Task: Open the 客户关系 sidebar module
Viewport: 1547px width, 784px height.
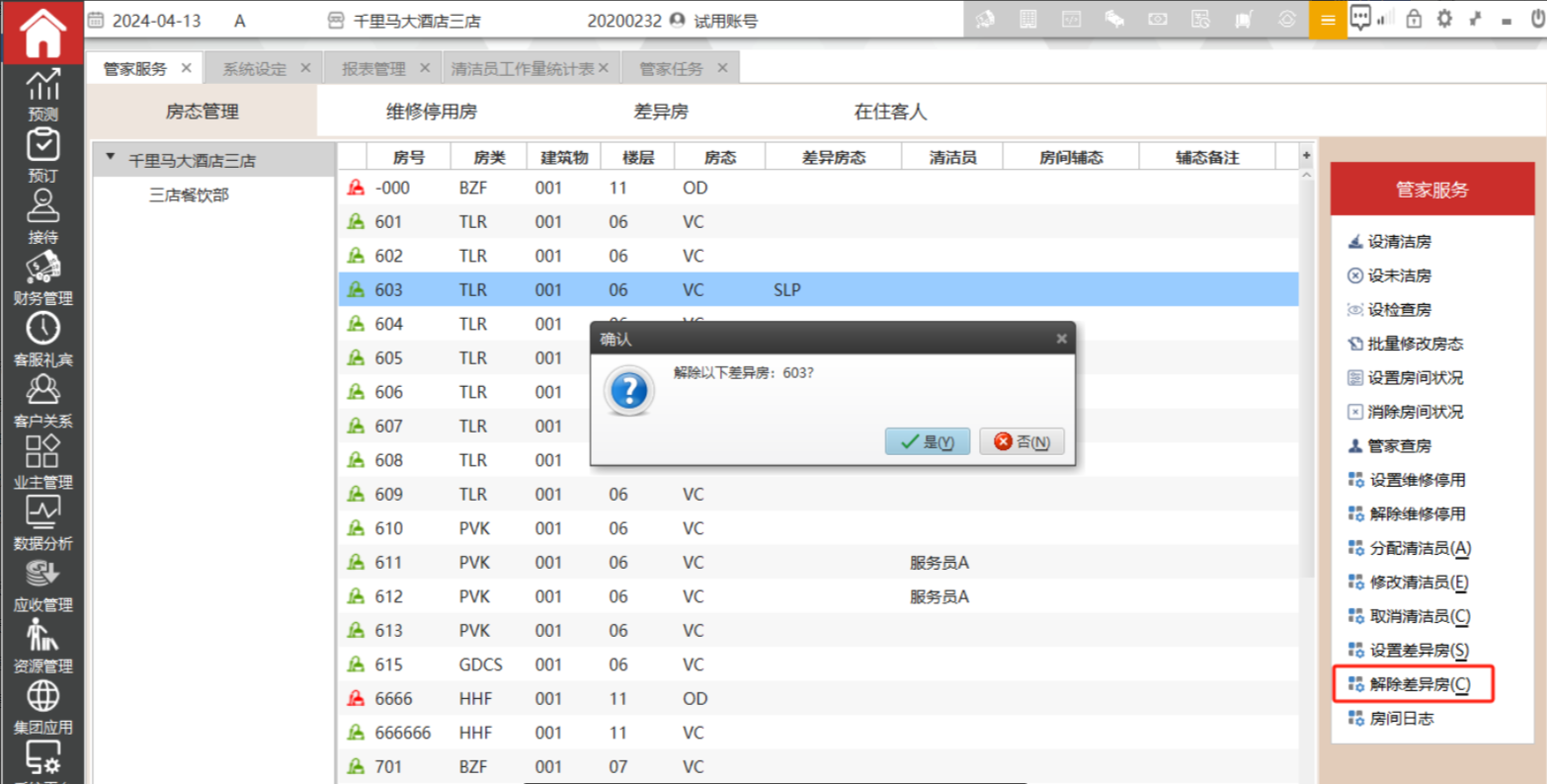Action: (x=42, y=400)
